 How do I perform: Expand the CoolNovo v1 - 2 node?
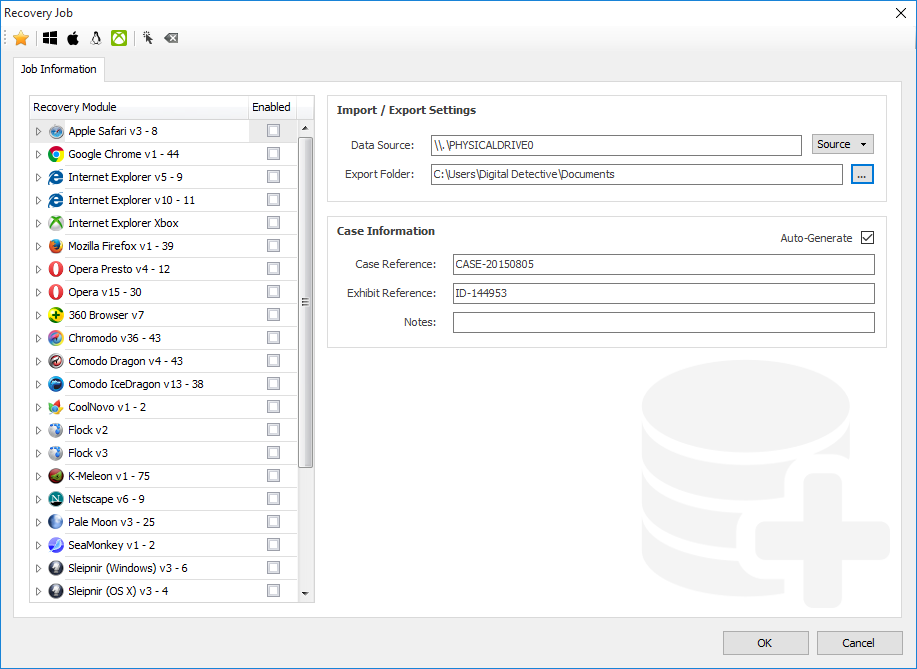pyautogui.click(x=38, y=407)
